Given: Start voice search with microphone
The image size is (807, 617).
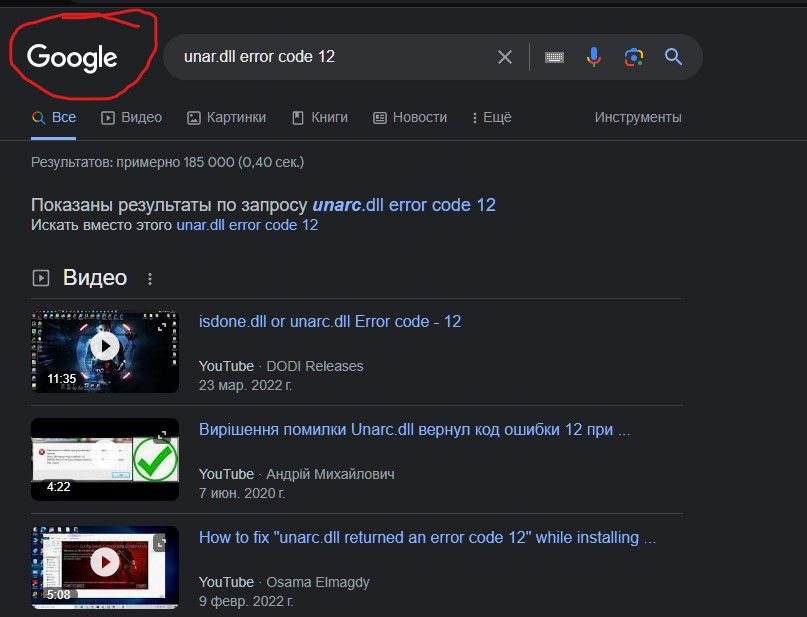Looking at the screenshot, I should pyautogui.click(x=594, y=57).
